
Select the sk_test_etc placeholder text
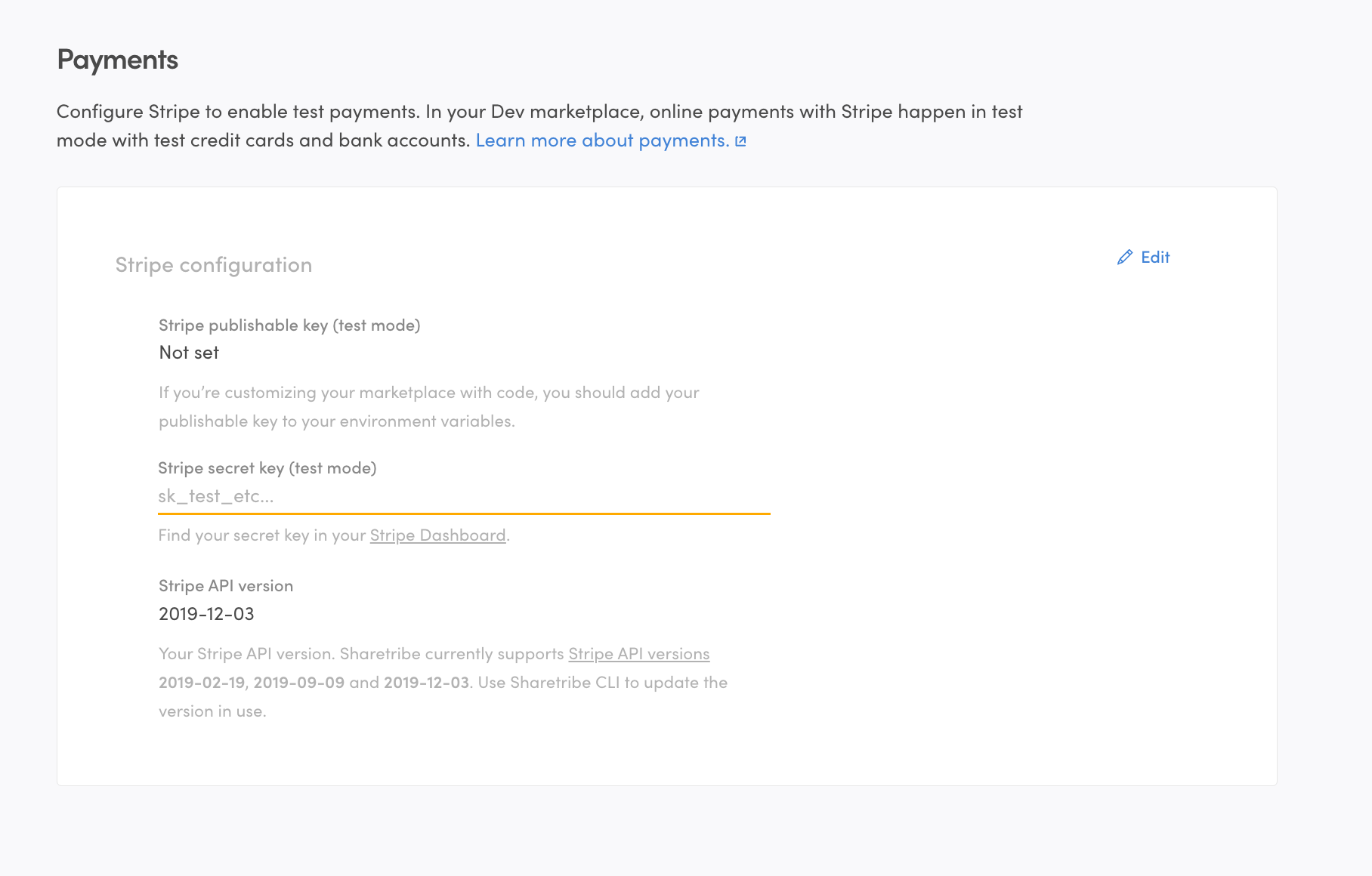(x=216, y=496)
